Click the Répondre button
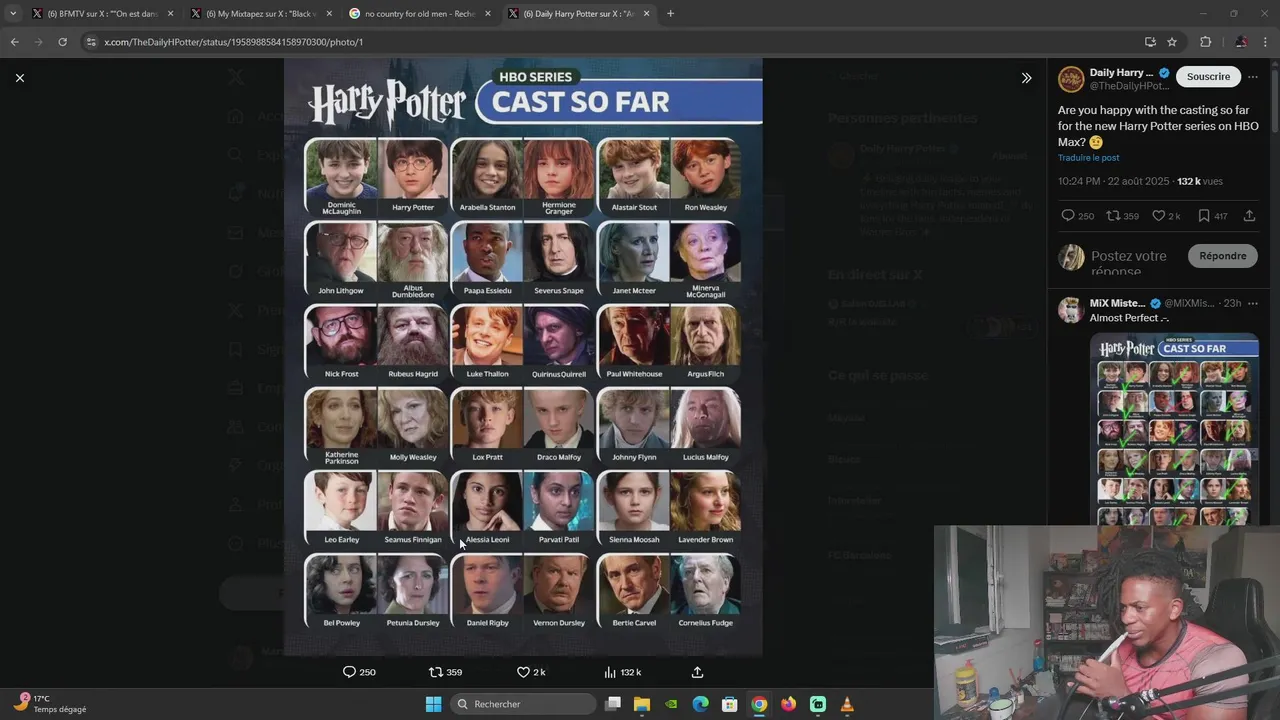 1222,256
